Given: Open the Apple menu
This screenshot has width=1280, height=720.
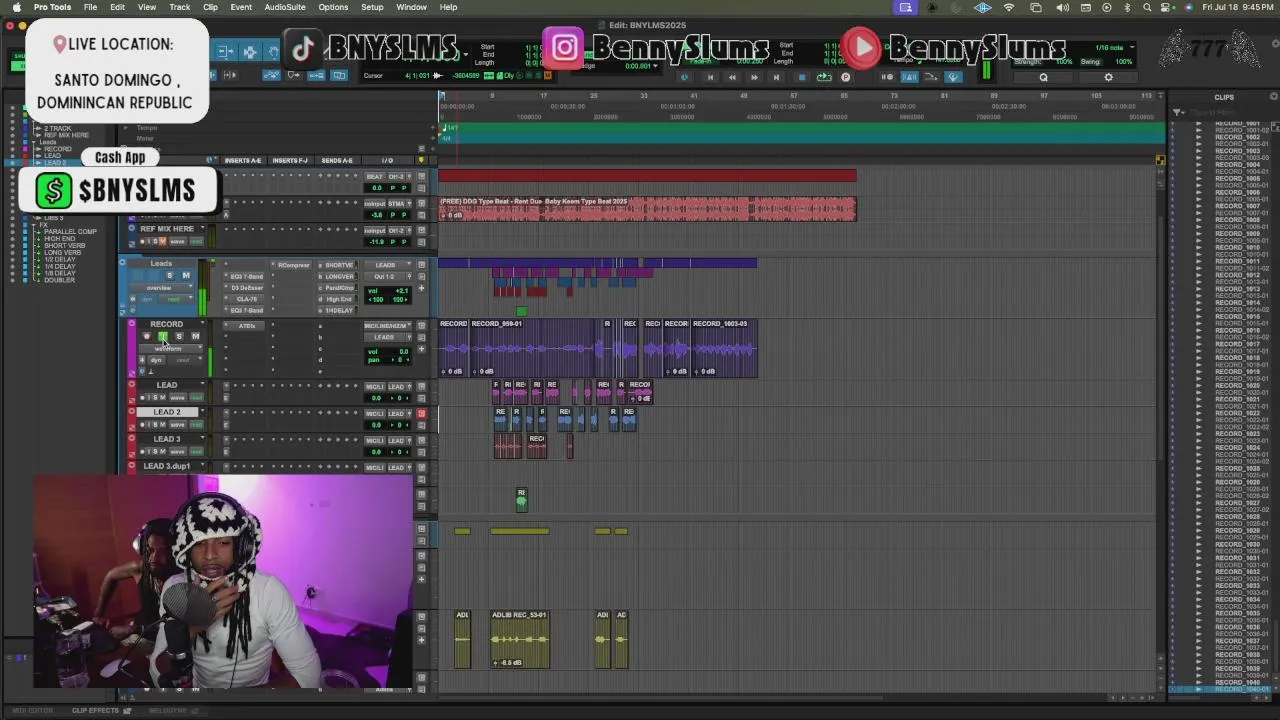Looking at the screenshot, I should (x=16, y=7).
